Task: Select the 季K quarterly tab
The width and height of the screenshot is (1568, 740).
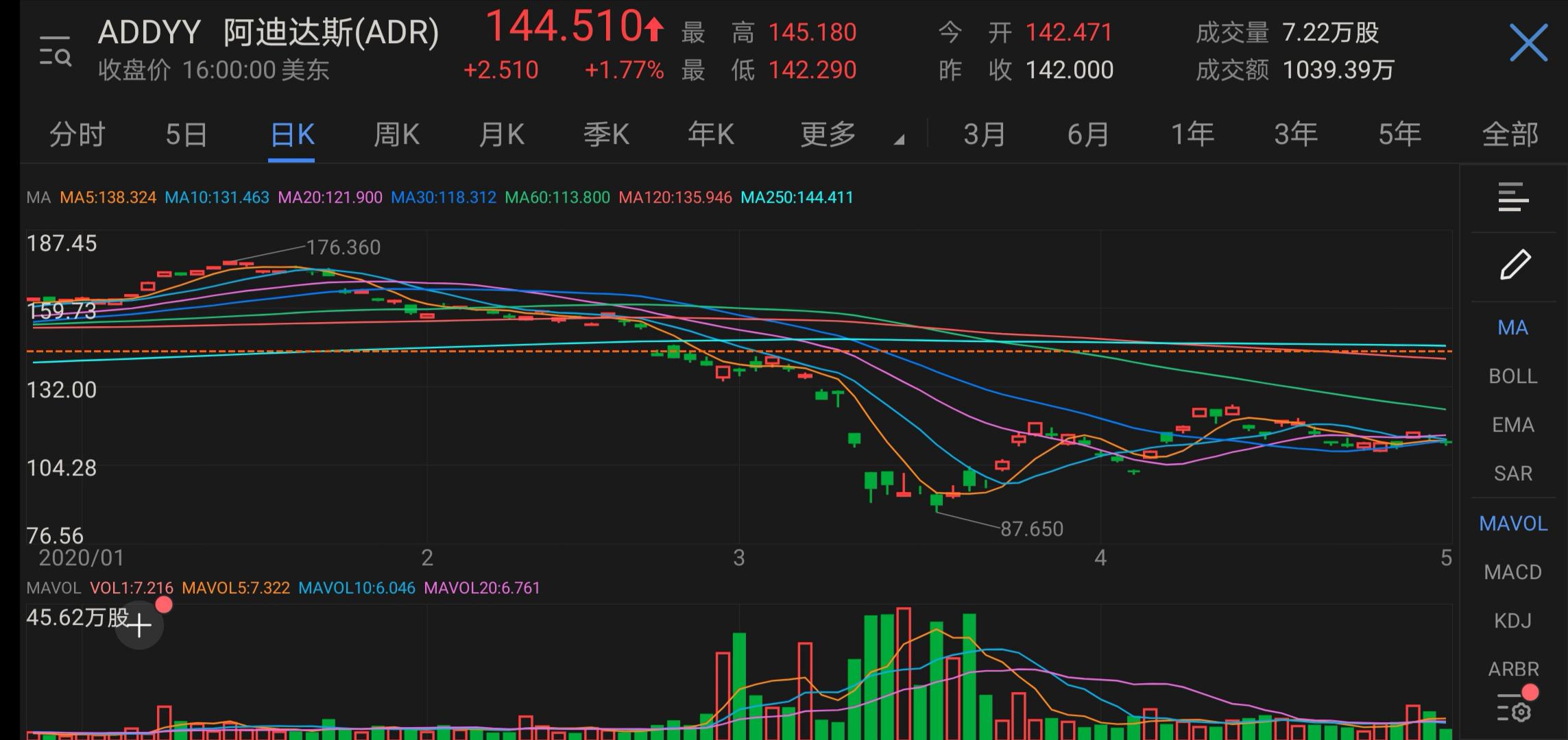Action: (607, 134)
